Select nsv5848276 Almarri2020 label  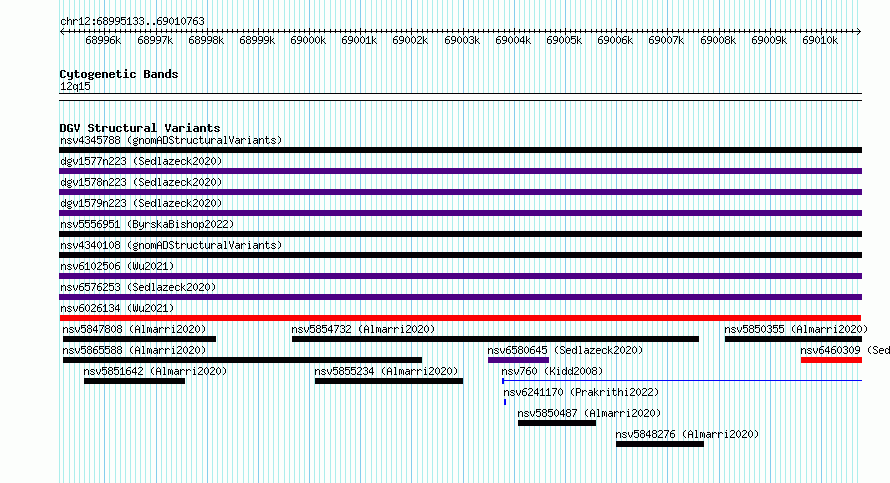687,434
